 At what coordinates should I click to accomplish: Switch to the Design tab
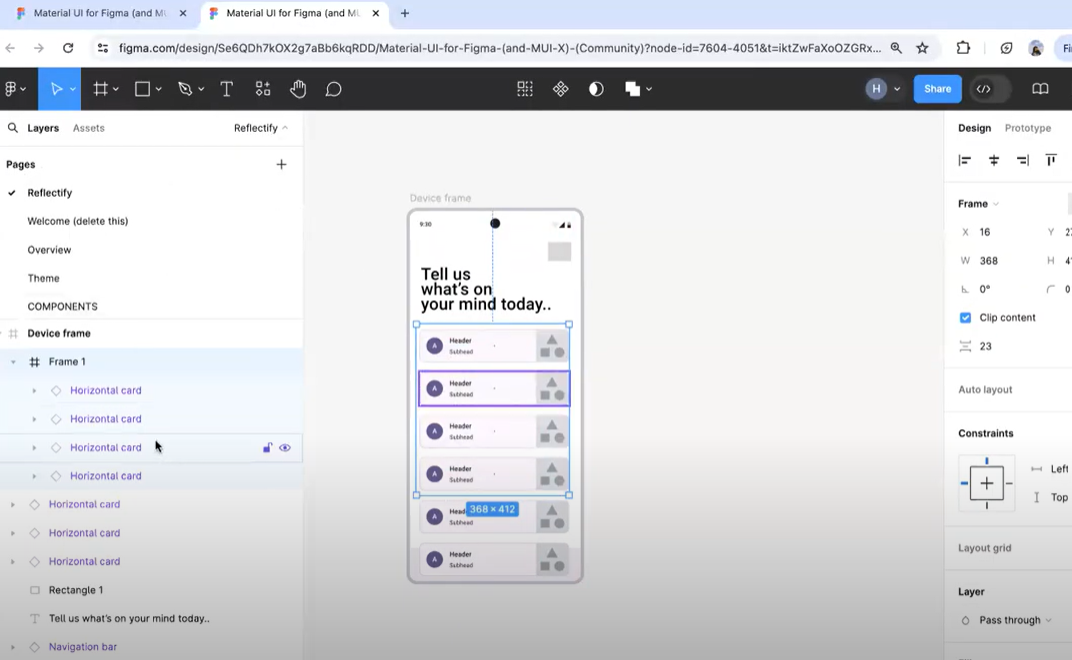(x=974, y=128)
